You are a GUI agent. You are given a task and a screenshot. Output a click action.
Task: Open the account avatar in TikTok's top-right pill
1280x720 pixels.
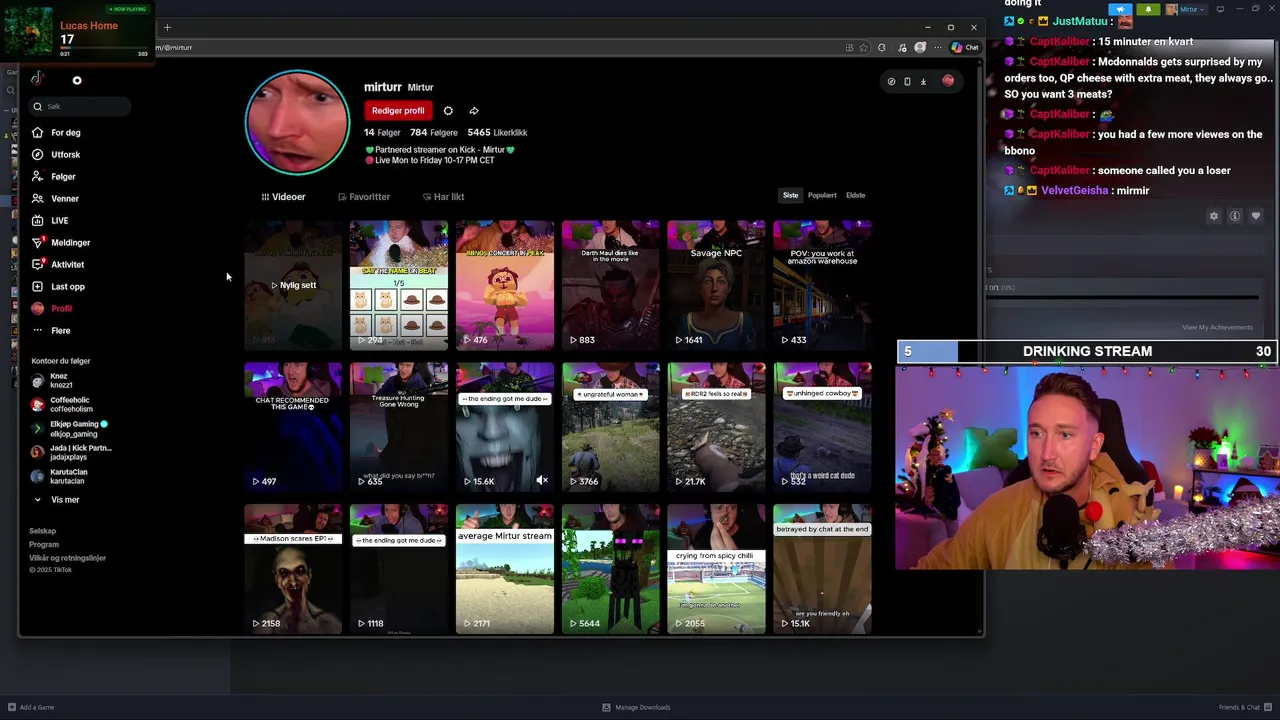pos(948,81)
